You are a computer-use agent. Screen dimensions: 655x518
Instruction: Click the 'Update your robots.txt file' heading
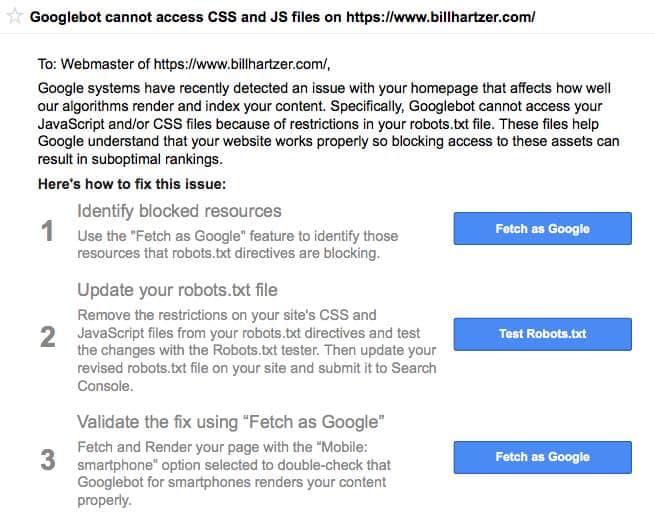(x=178, y=290)
